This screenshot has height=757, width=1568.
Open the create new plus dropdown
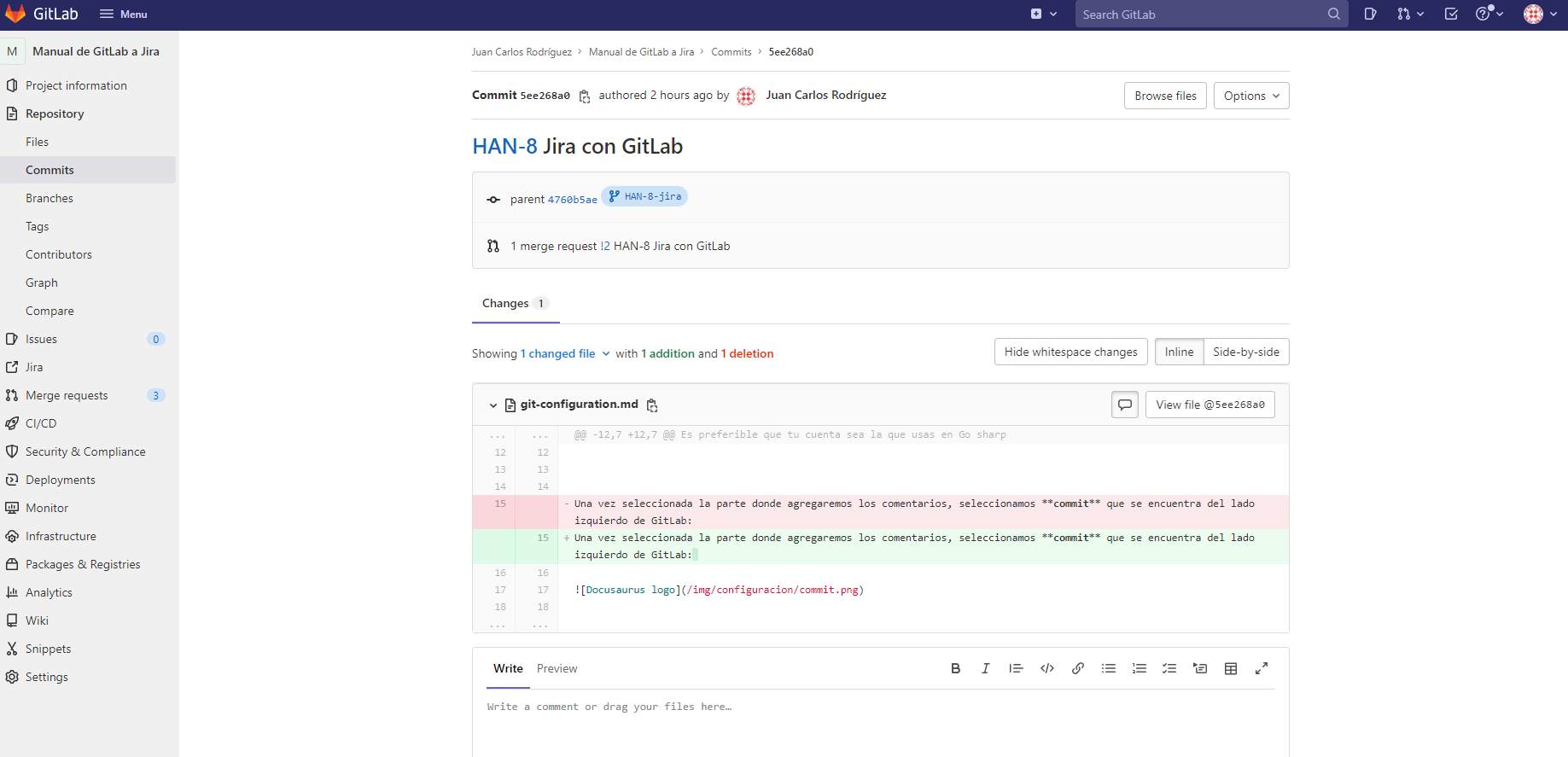1044,15
